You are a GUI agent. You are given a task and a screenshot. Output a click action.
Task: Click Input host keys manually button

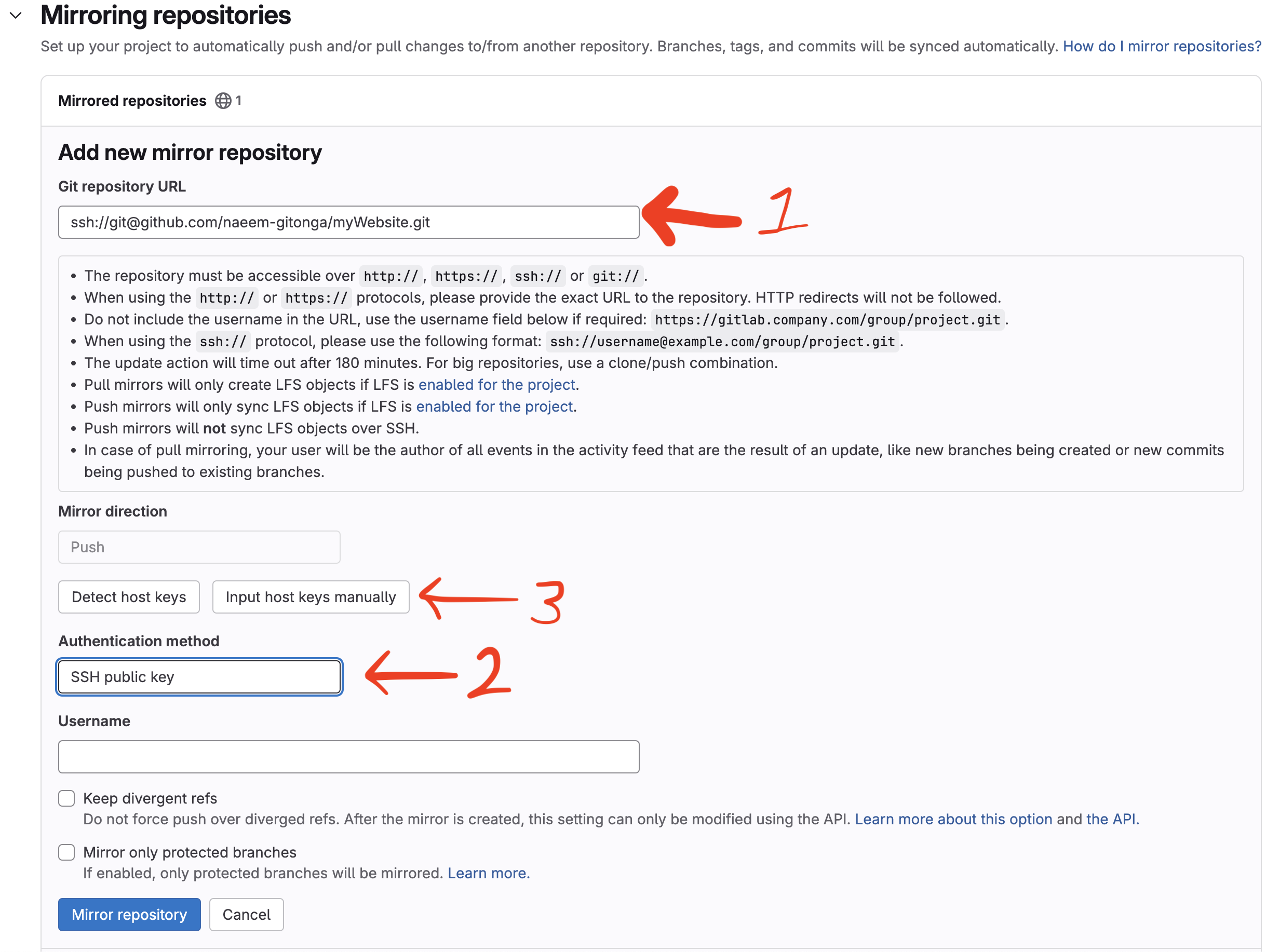coord(310,597)
